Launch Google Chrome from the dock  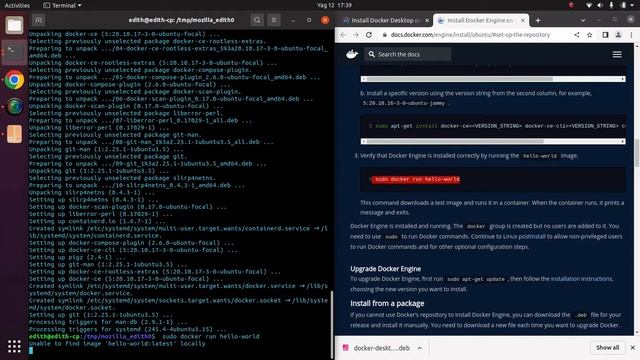tap(14, 80)
